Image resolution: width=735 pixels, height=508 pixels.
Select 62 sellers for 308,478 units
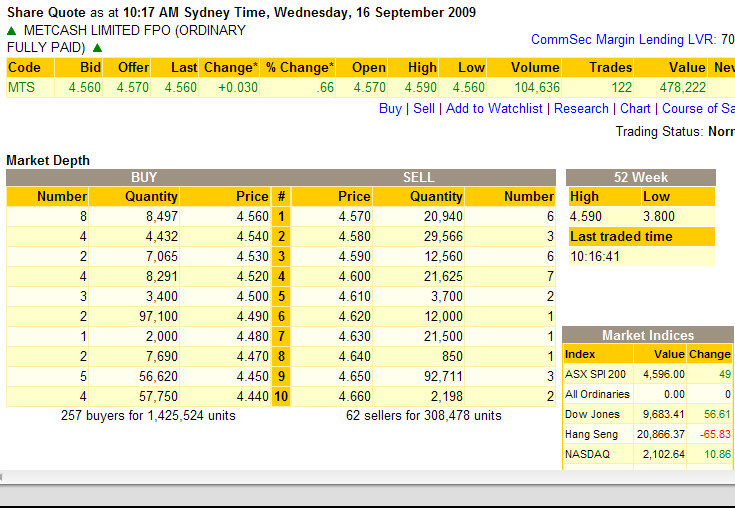(x=424, y=416)
